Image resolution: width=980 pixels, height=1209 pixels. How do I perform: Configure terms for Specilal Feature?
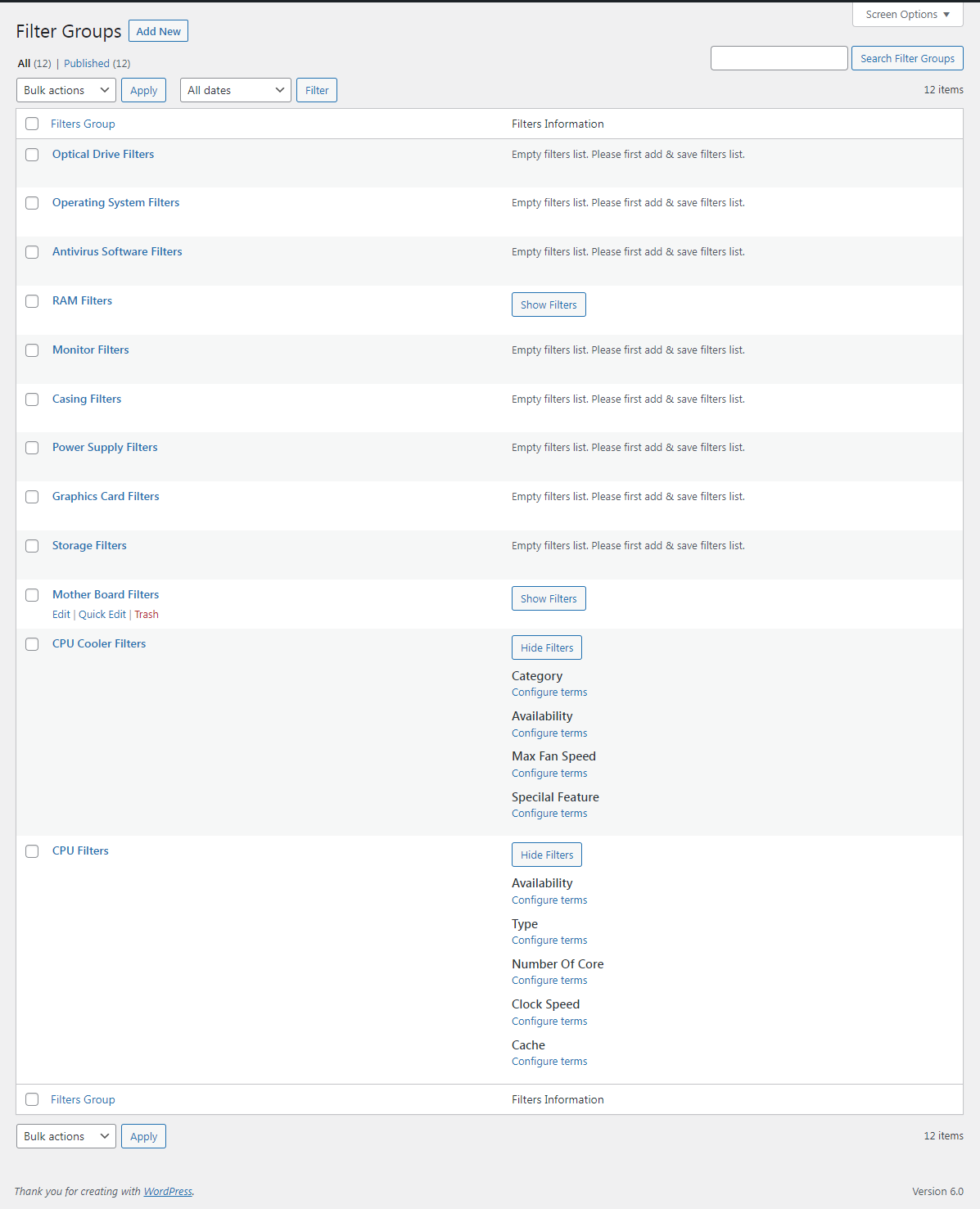549,813
